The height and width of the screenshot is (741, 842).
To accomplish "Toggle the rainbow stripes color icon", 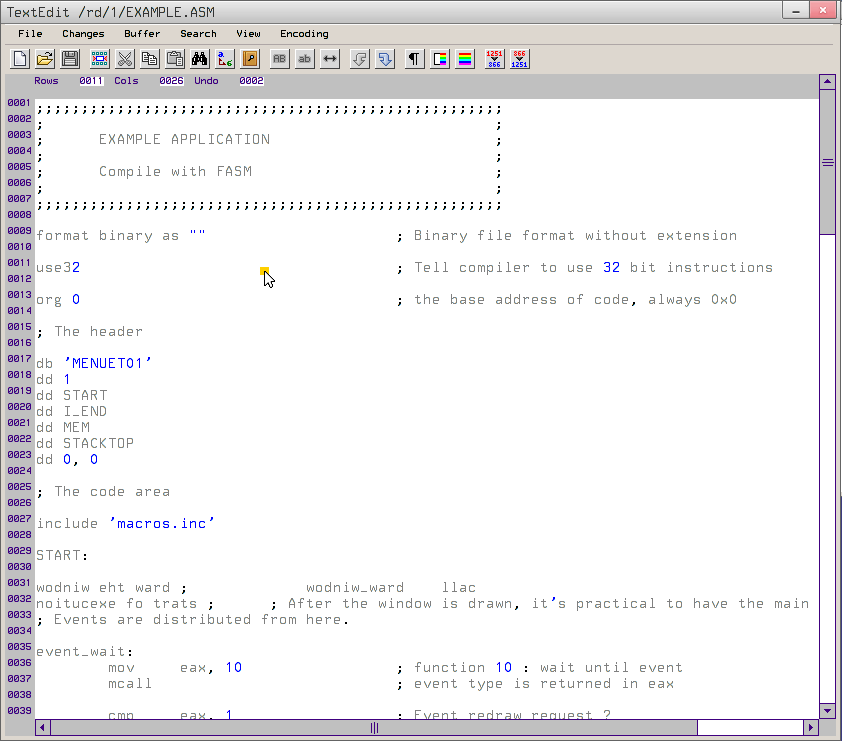I will point(465,59).
